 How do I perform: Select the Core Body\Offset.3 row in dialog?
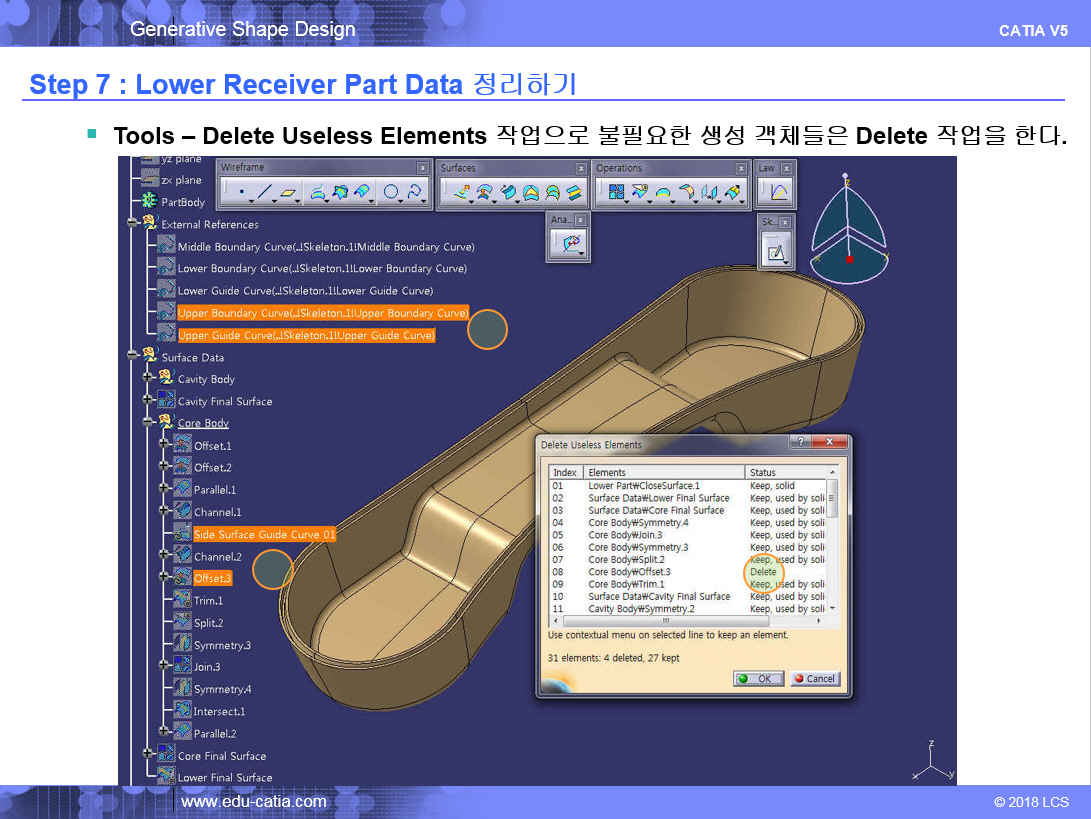click(629, 572)
